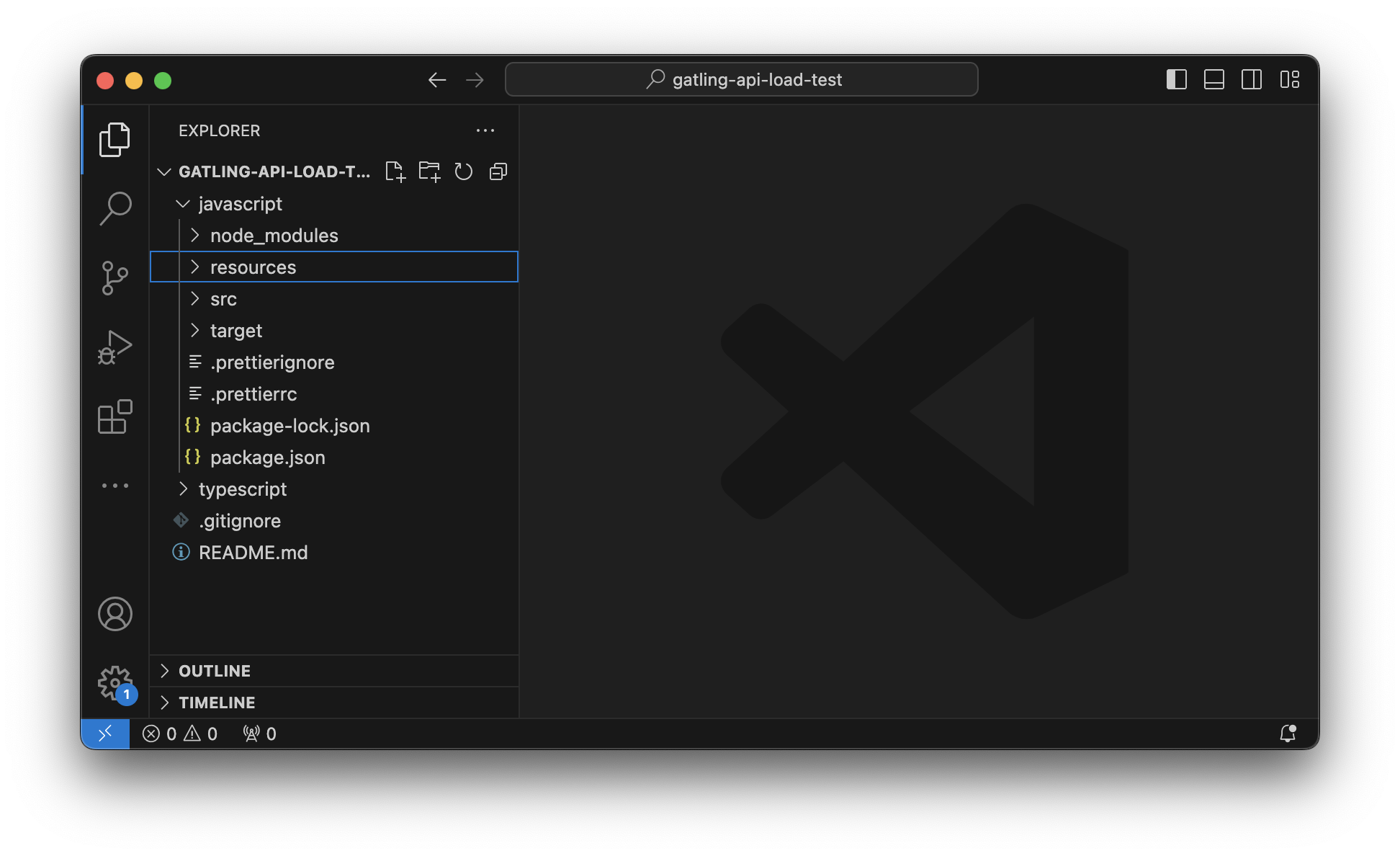Expand the OUTLINE section
The width and height of the screenshot is (1400, 856).
[x=334, y=671]
